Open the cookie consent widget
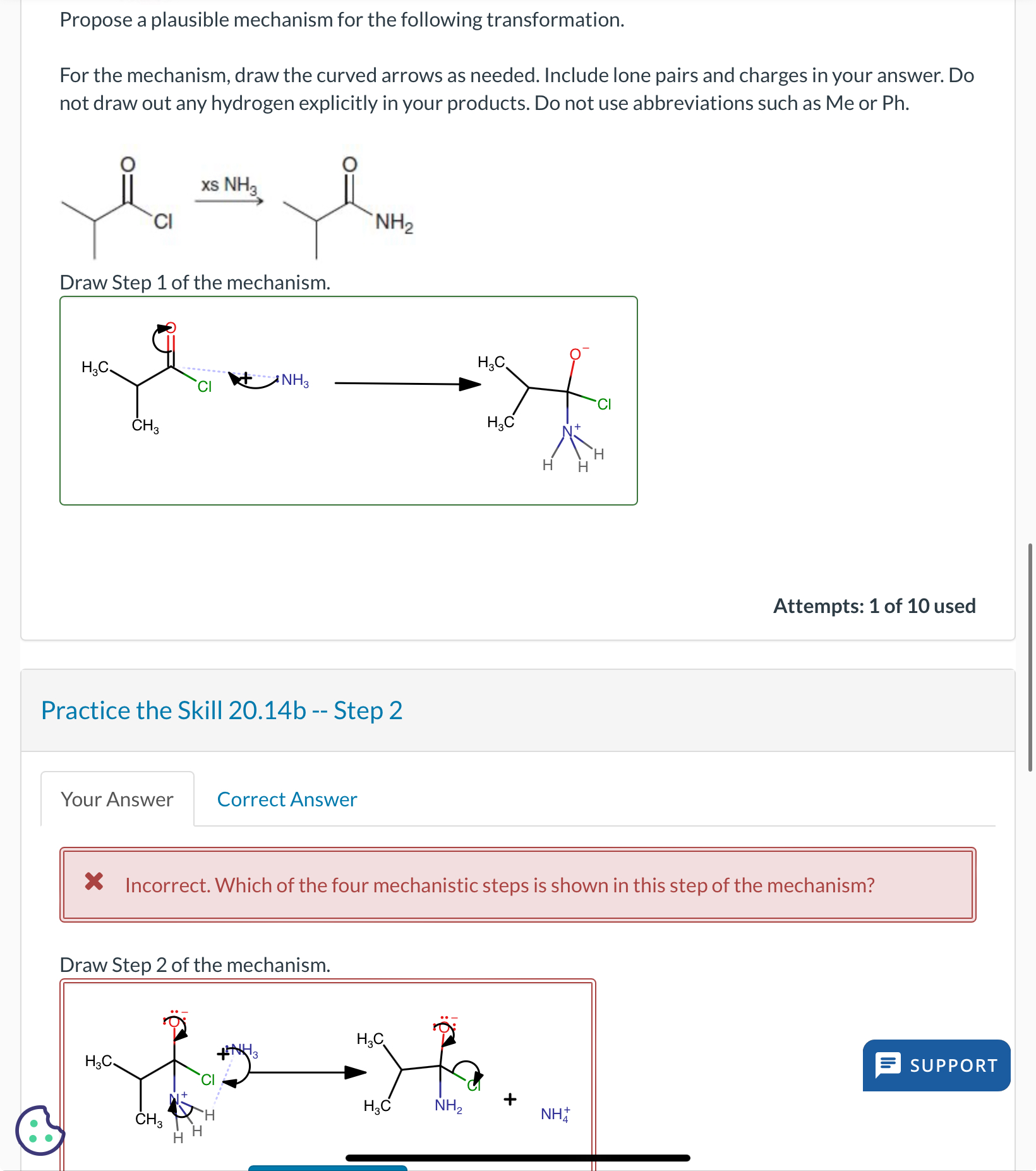The image size is (1036, 1171). coord(39,1132)
